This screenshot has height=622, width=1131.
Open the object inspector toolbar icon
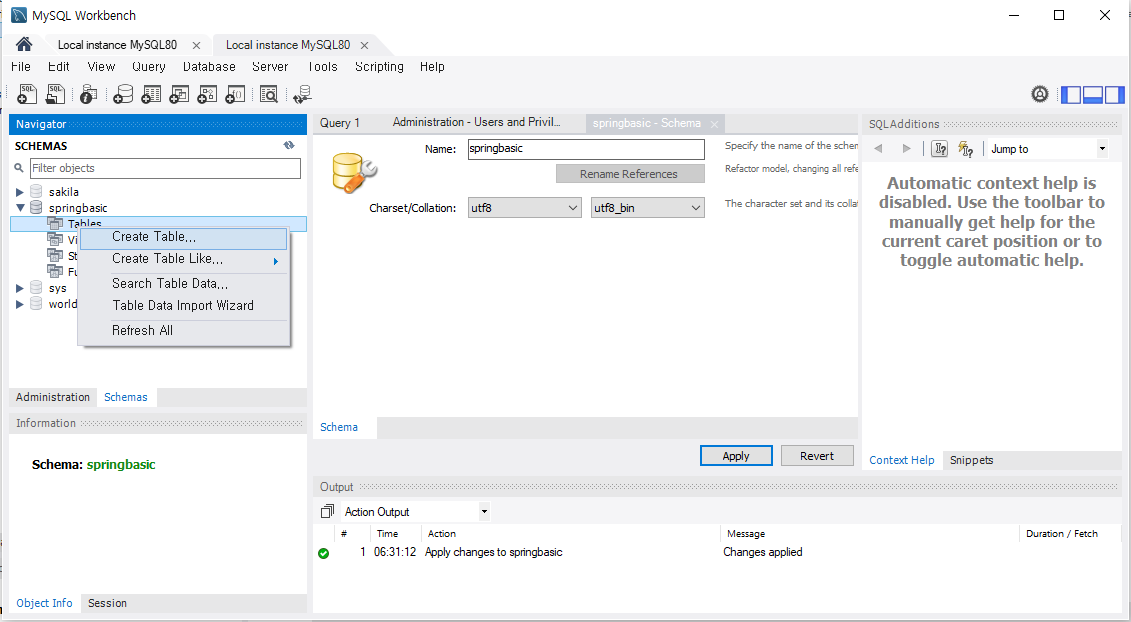(89, 94)
